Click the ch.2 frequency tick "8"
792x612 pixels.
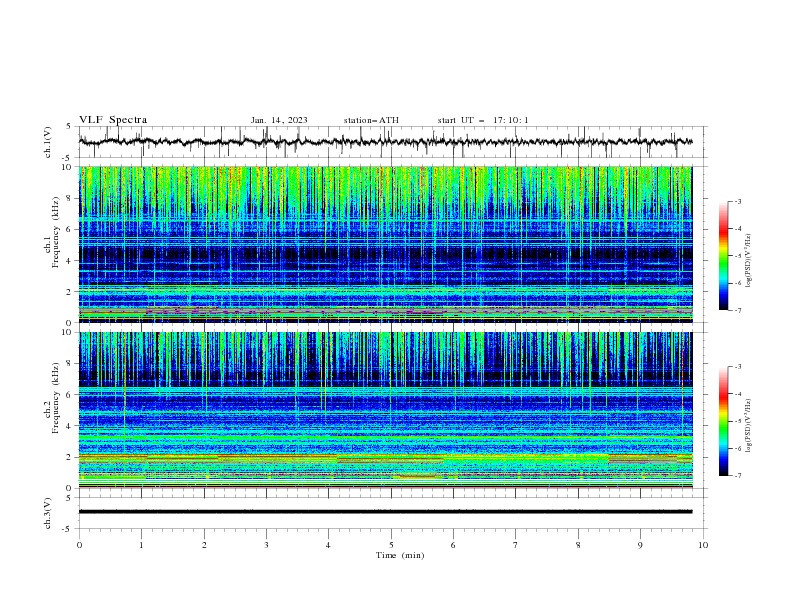pyautogui.click(x=70, y=364)
